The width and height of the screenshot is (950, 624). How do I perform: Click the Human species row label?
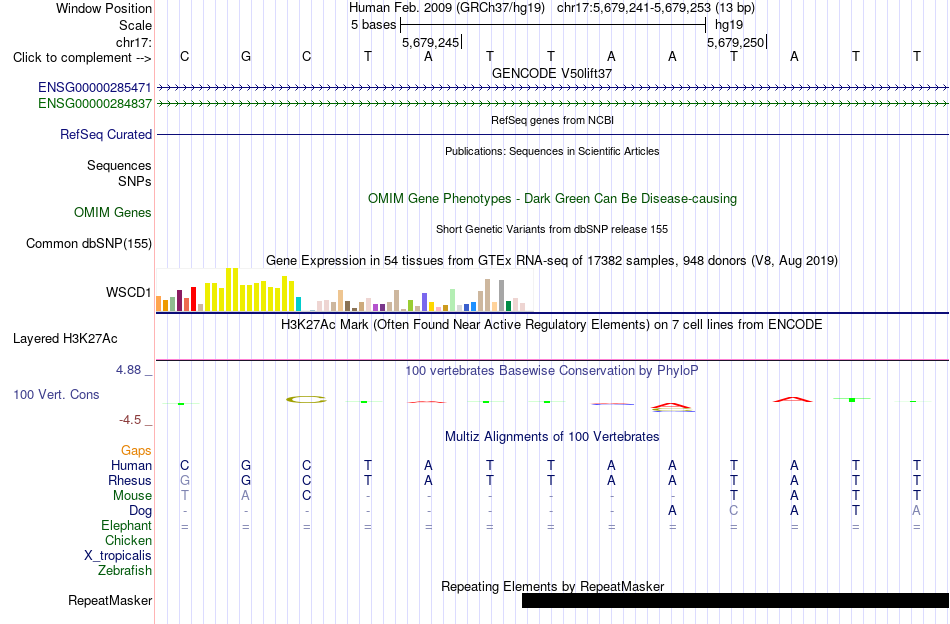click(x=131, y=465)
